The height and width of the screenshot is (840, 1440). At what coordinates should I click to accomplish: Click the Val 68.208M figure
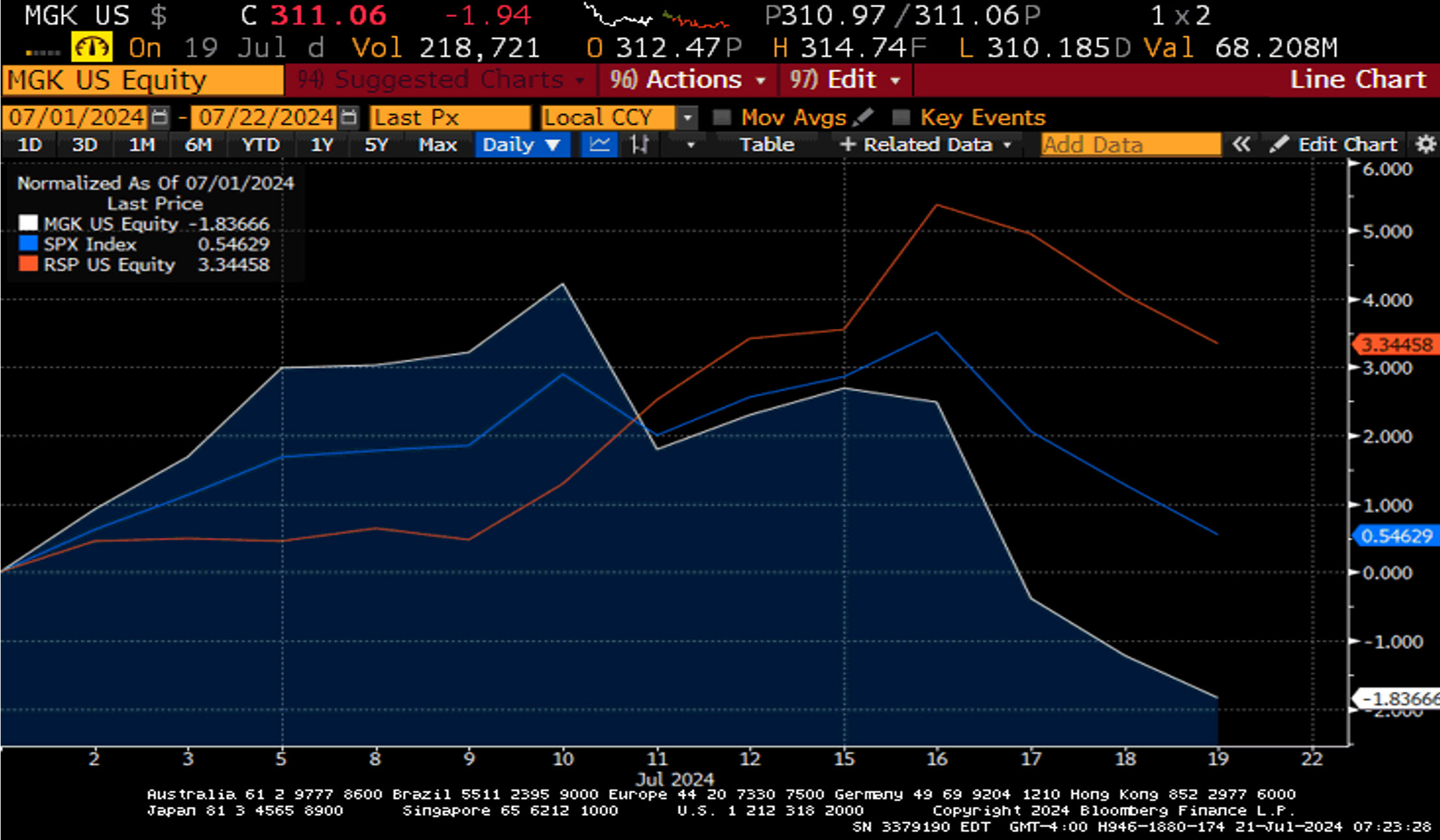click(1240, 47)
